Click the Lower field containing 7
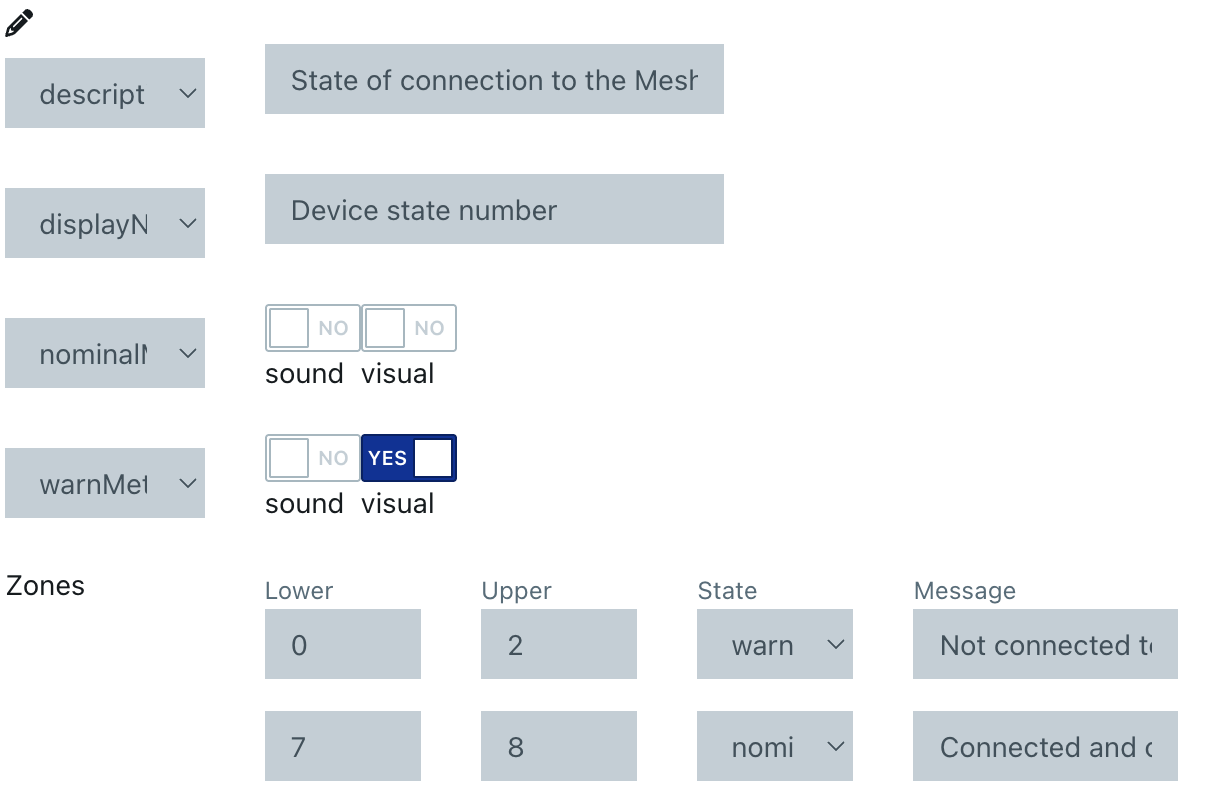This screenshot has height=810, width=1214. coord(343,746)
